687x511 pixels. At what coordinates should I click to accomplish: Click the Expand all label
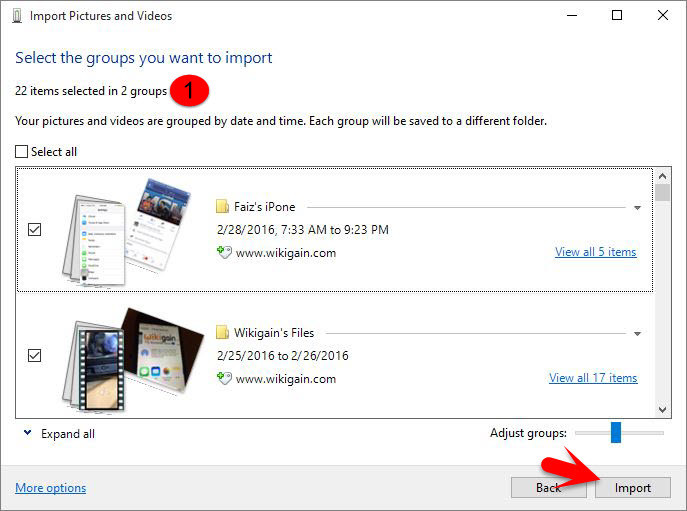coord(68,434)
